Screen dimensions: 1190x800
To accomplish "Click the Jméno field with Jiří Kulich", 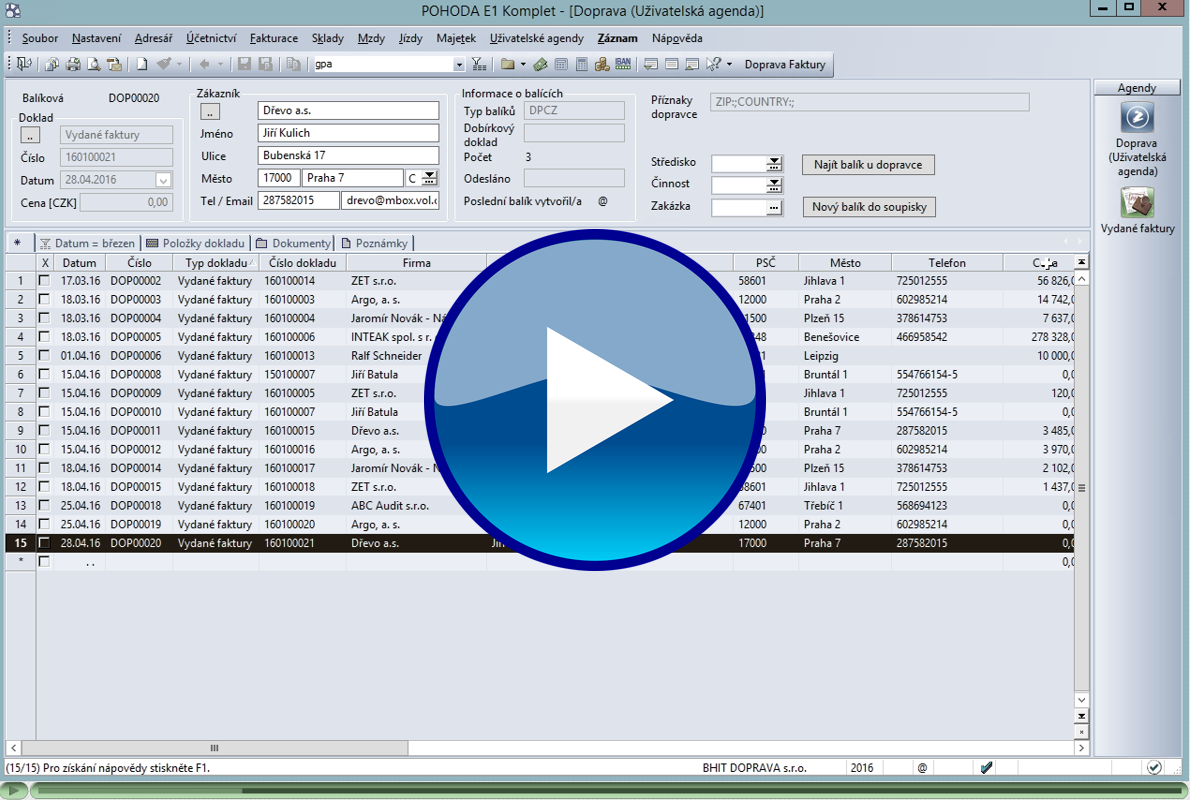I will 348,133.
